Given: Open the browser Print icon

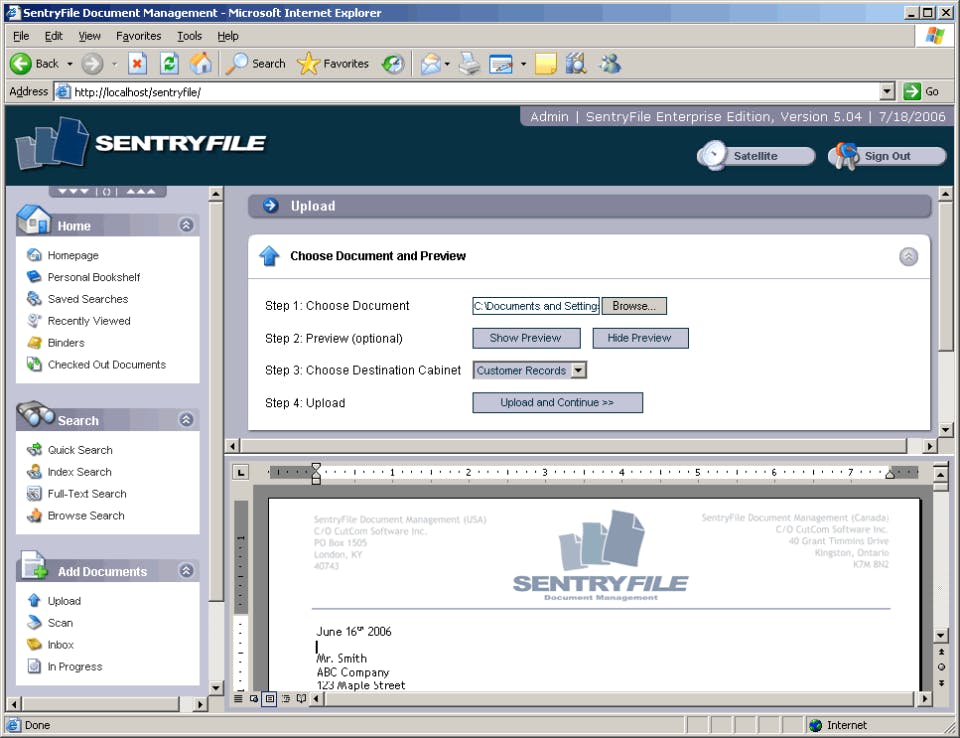Looking at the screenshot, I should [x=469, y=63].
